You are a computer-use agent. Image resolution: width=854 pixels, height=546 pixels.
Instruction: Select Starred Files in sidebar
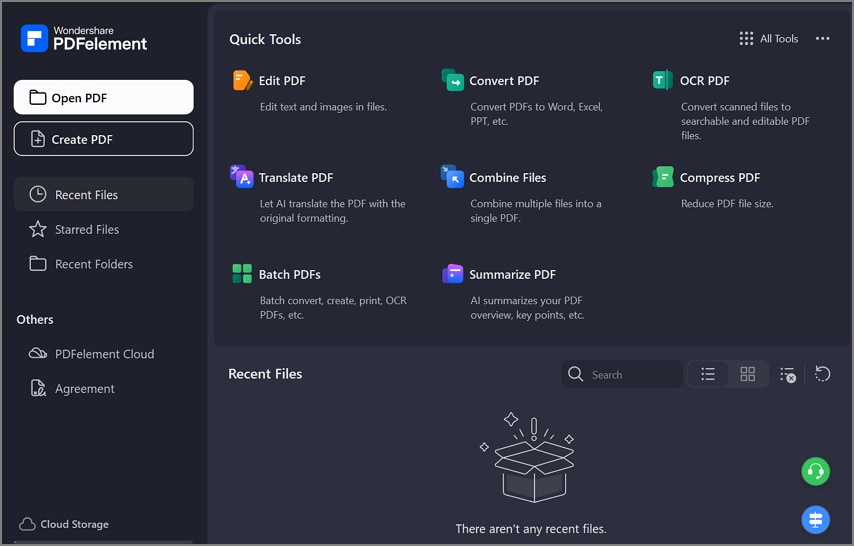[x=103, y=229]
